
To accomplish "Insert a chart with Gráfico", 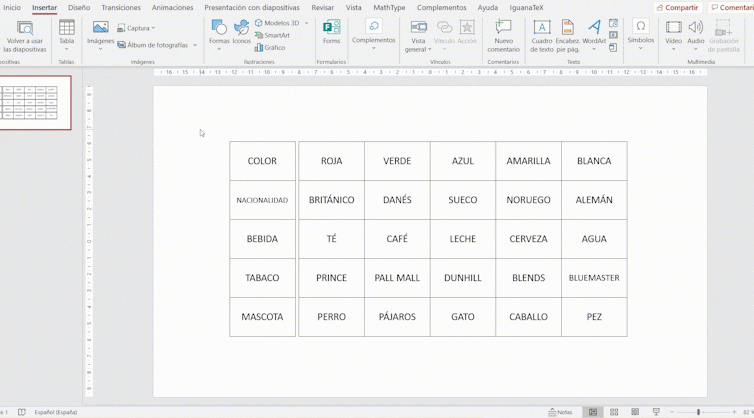I will pyautogui.click(x=270, y=47).
